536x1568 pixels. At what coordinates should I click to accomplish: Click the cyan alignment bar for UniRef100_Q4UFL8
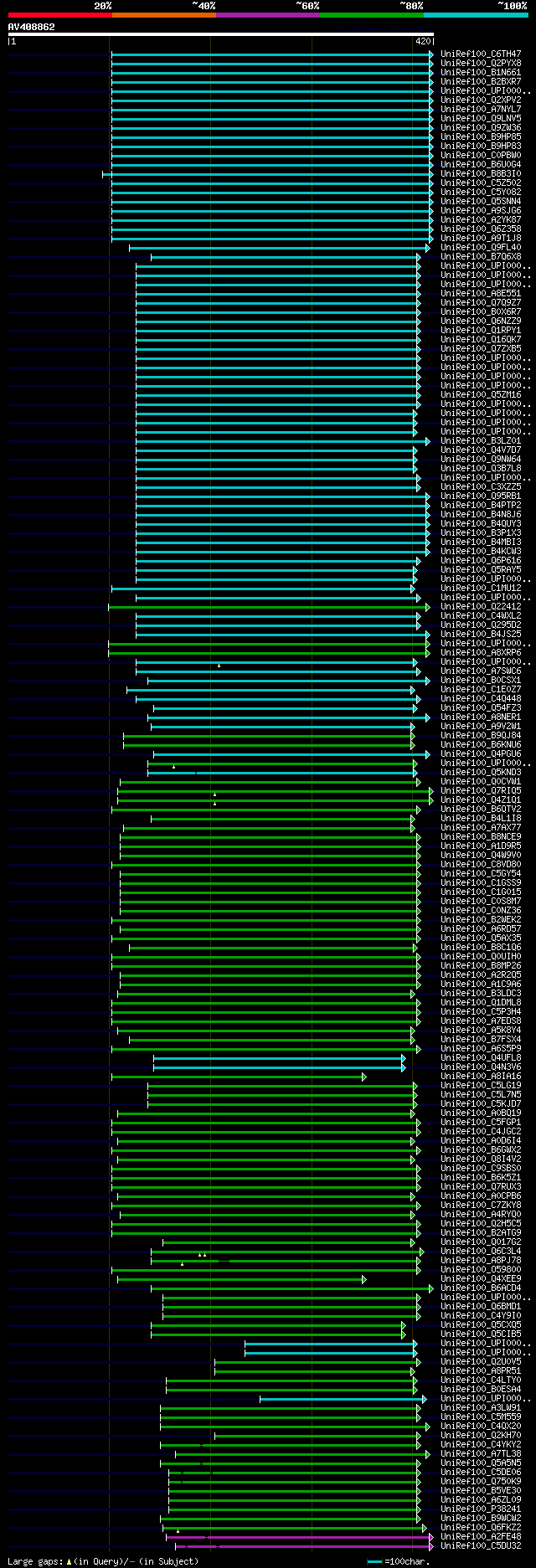pyautogui.click(x=280, y=1058)
